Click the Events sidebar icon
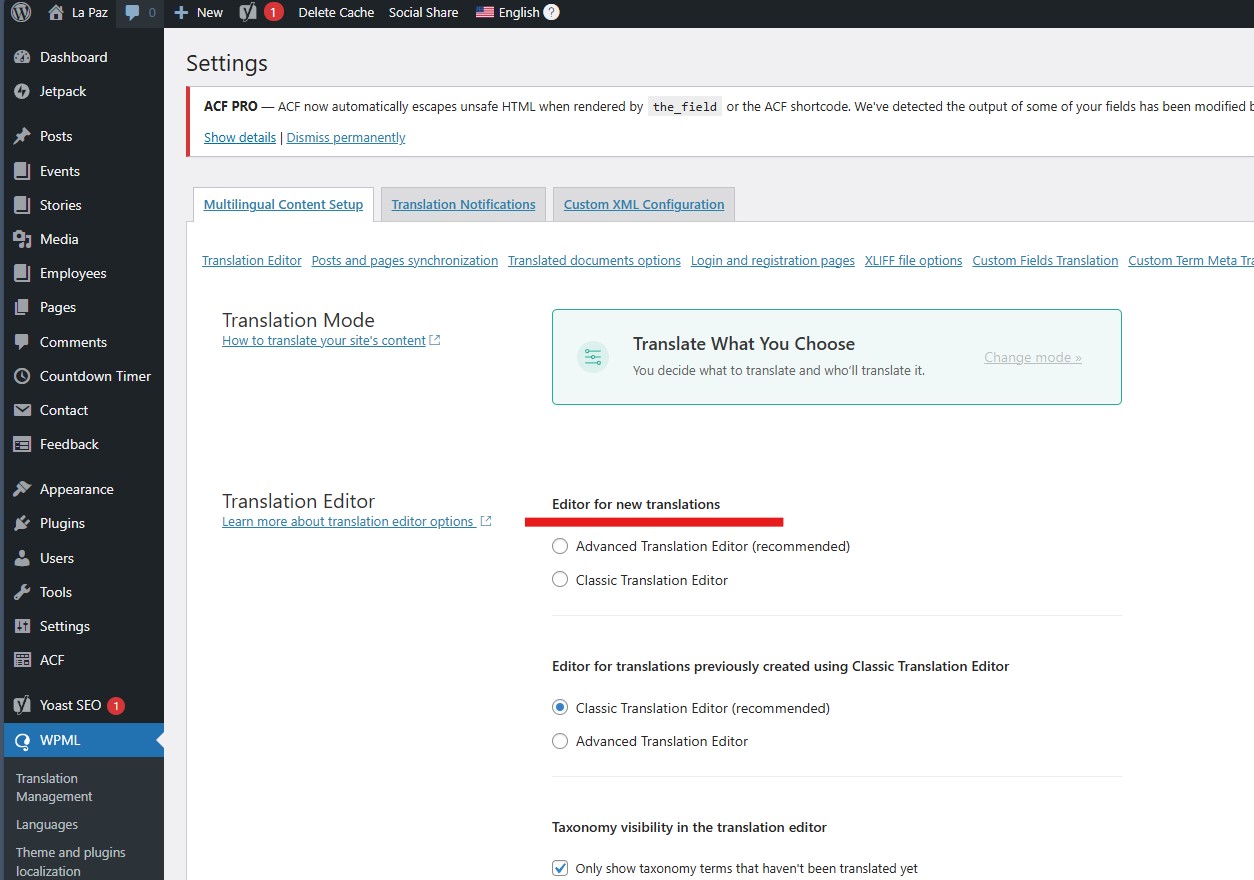 [x=22, y=172]
